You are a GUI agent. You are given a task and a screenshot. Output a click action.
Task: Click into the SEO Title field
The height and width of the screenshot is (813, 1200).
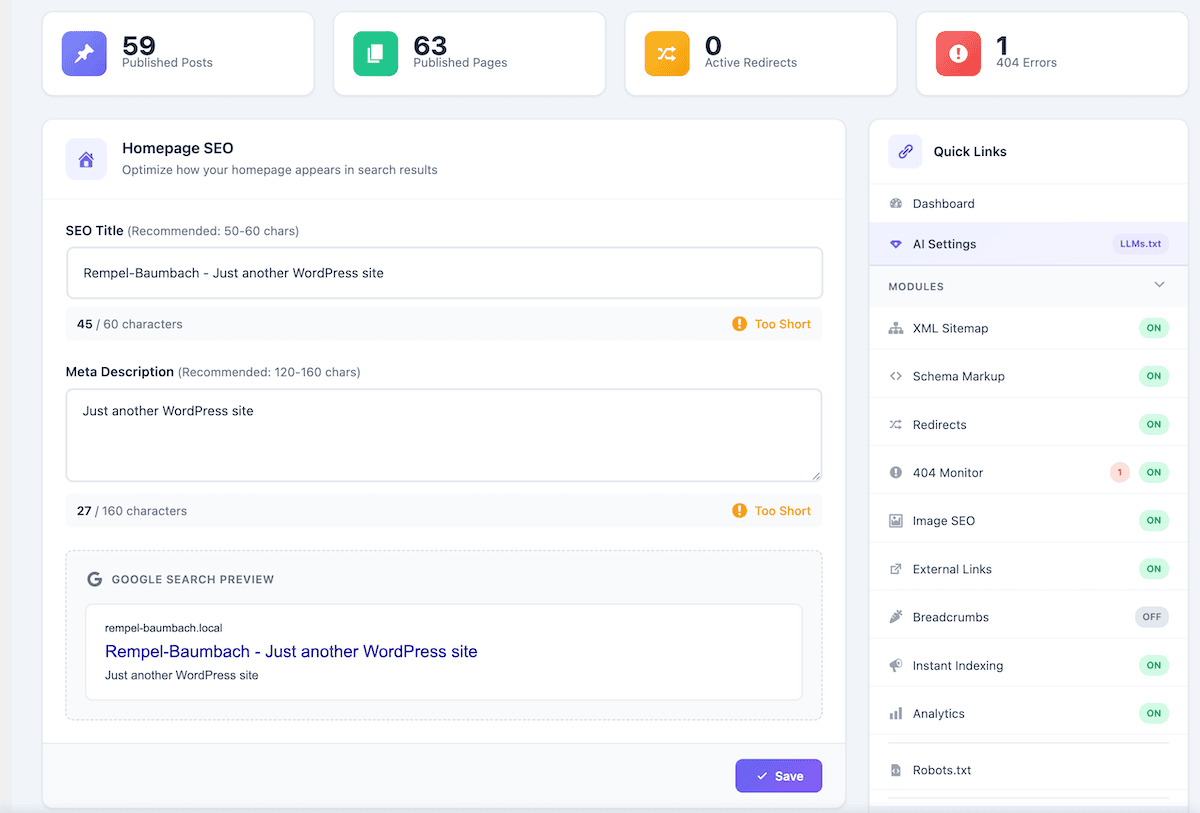(444, 273)
